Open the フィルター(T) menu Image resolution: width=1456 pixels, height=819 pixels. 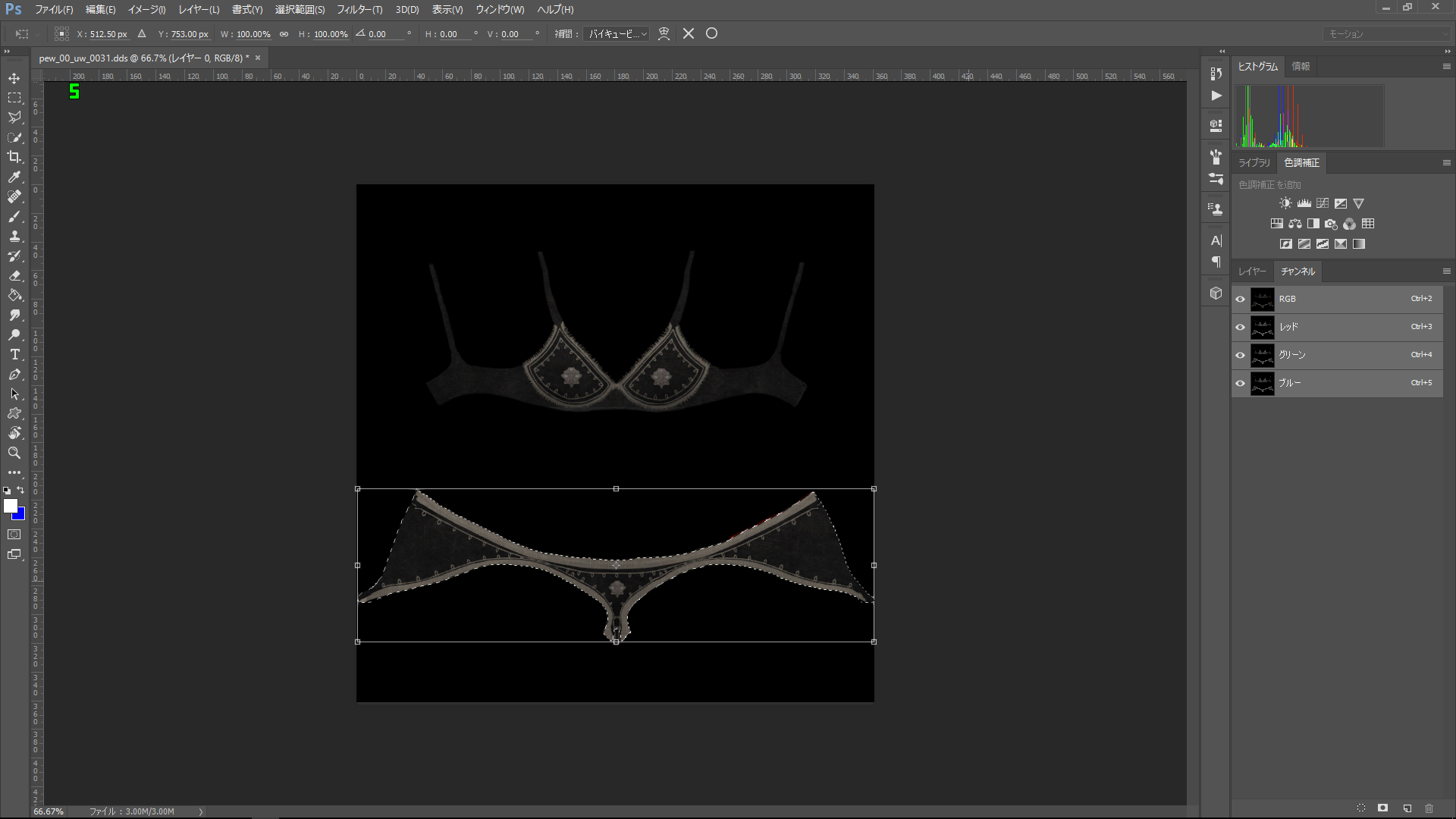pyautogui.click(x=359, y=10)
